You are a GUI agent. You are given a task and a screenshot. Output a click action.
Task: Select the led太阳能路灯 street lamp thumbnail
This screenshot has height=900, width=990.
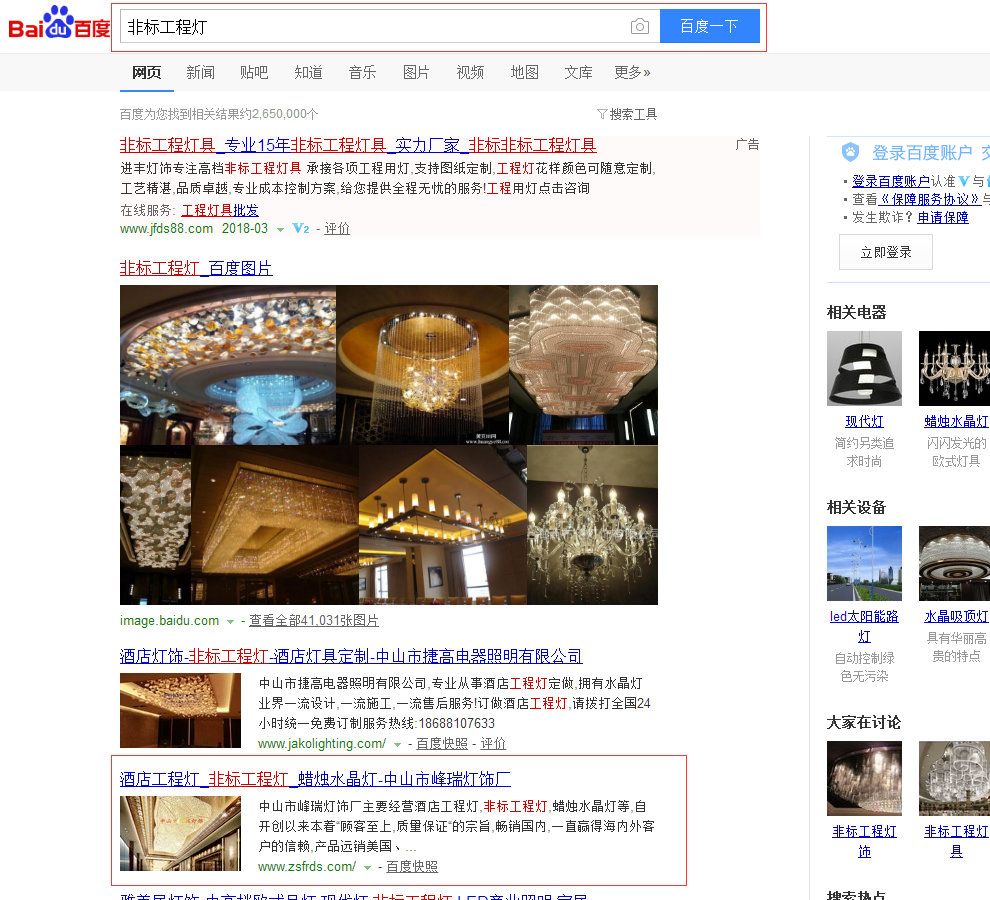(x=864, y=563)
